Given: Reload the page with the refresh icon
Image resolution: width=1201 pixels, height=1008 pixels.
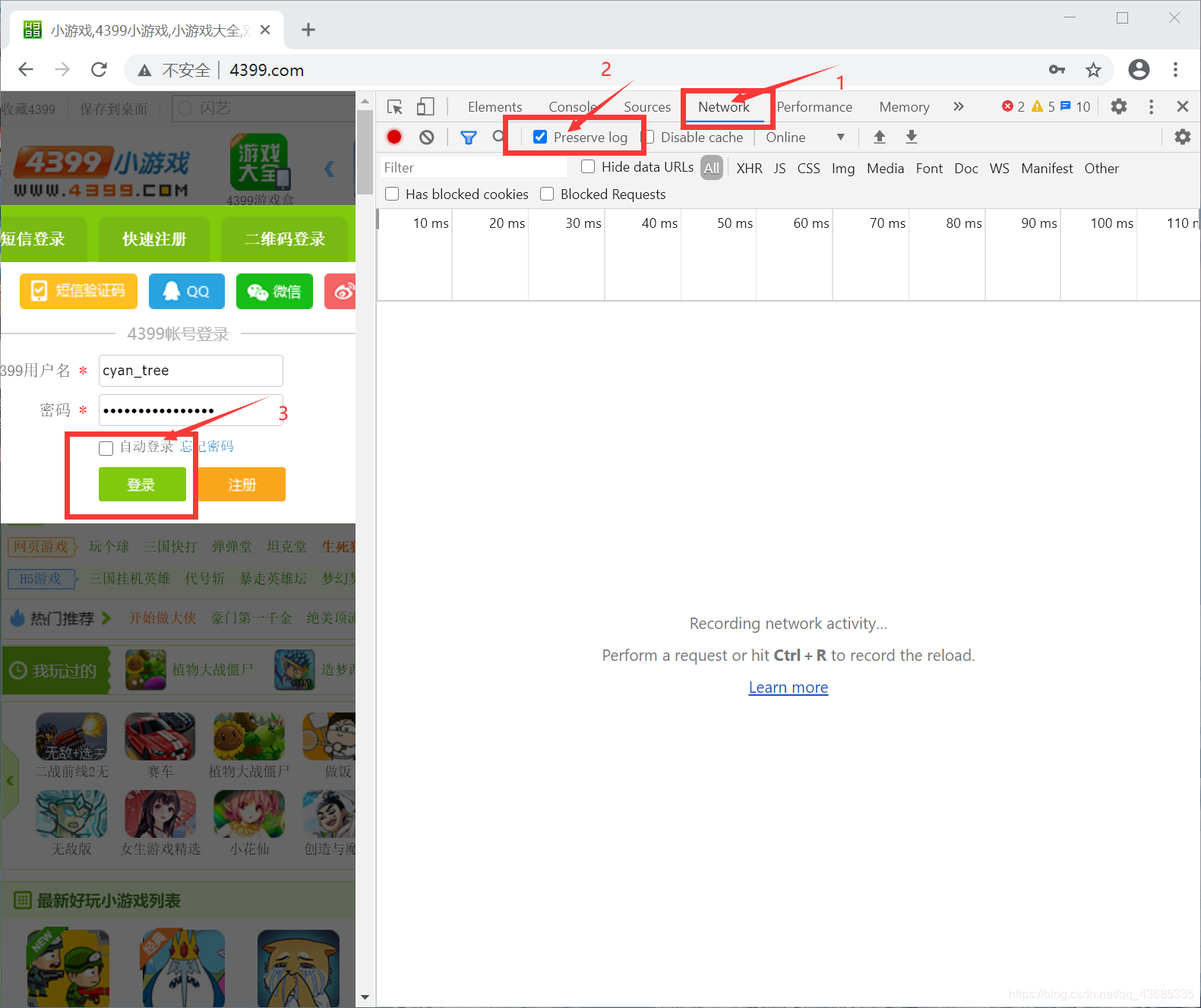Looking at the screenshot, I should (99, 70).
